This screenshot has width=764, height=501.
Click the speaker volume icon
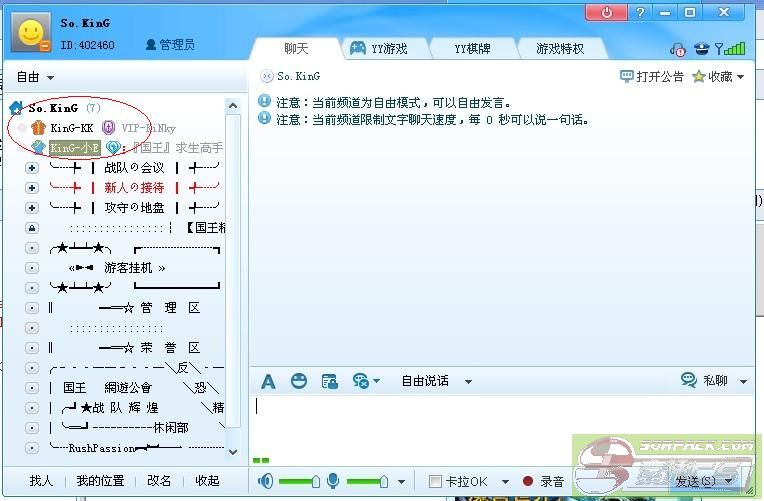point(266,481)
